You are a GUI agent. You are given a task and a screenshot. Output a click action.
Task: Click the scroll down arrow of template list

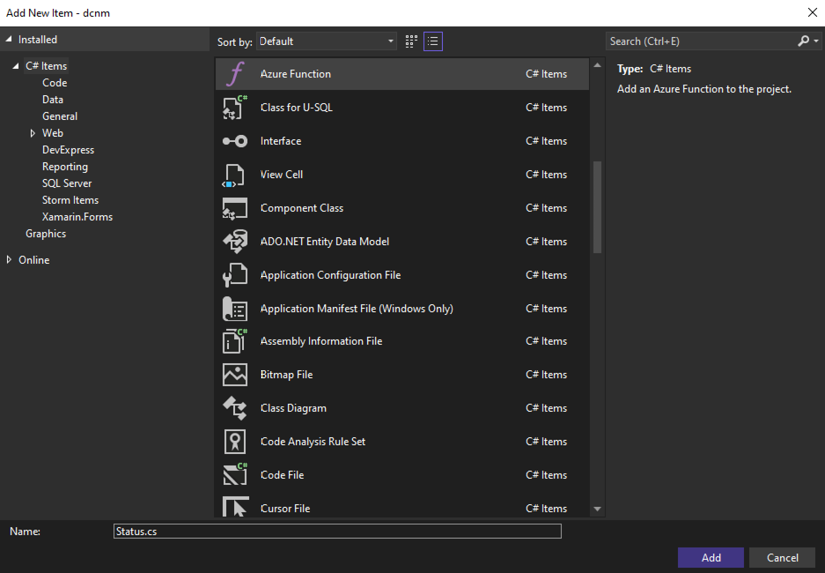tap(597, 509)
